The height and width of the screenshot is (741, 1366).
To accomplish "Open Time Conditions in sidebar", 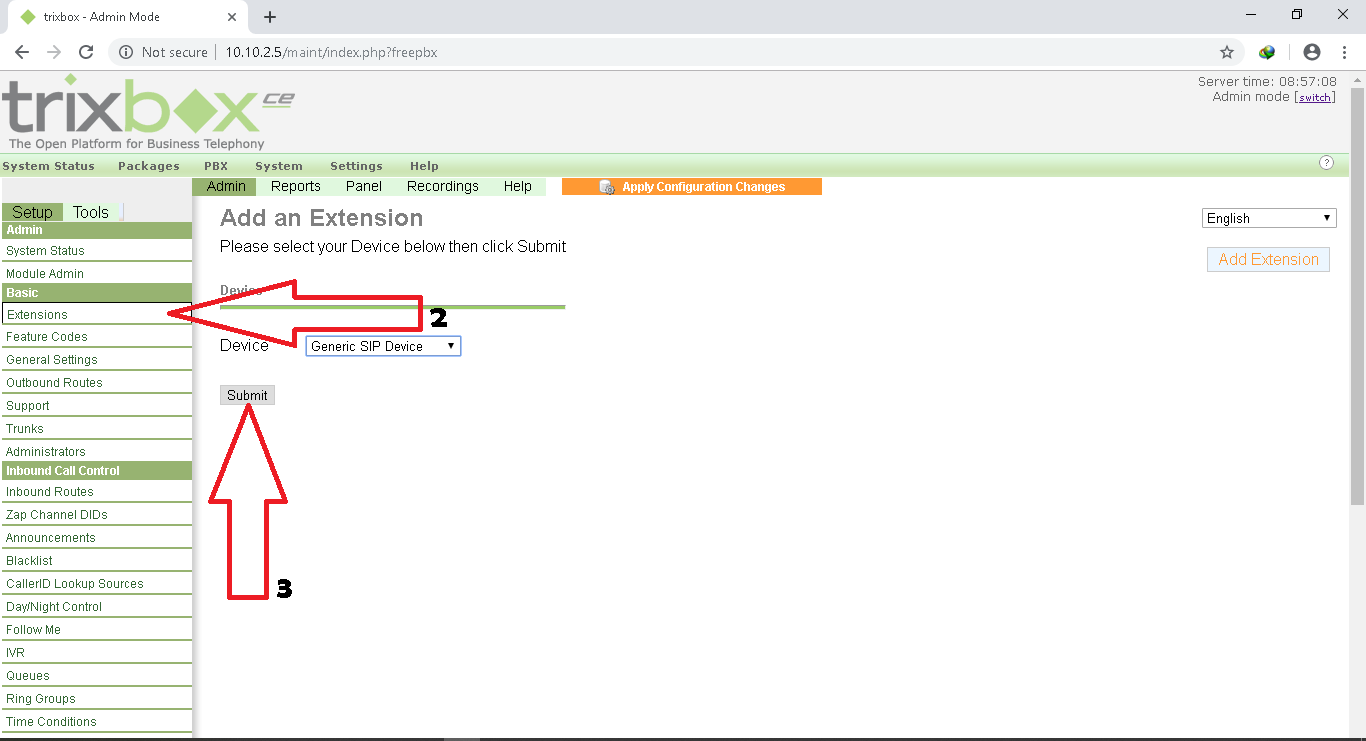I will (x=96, y=722).
